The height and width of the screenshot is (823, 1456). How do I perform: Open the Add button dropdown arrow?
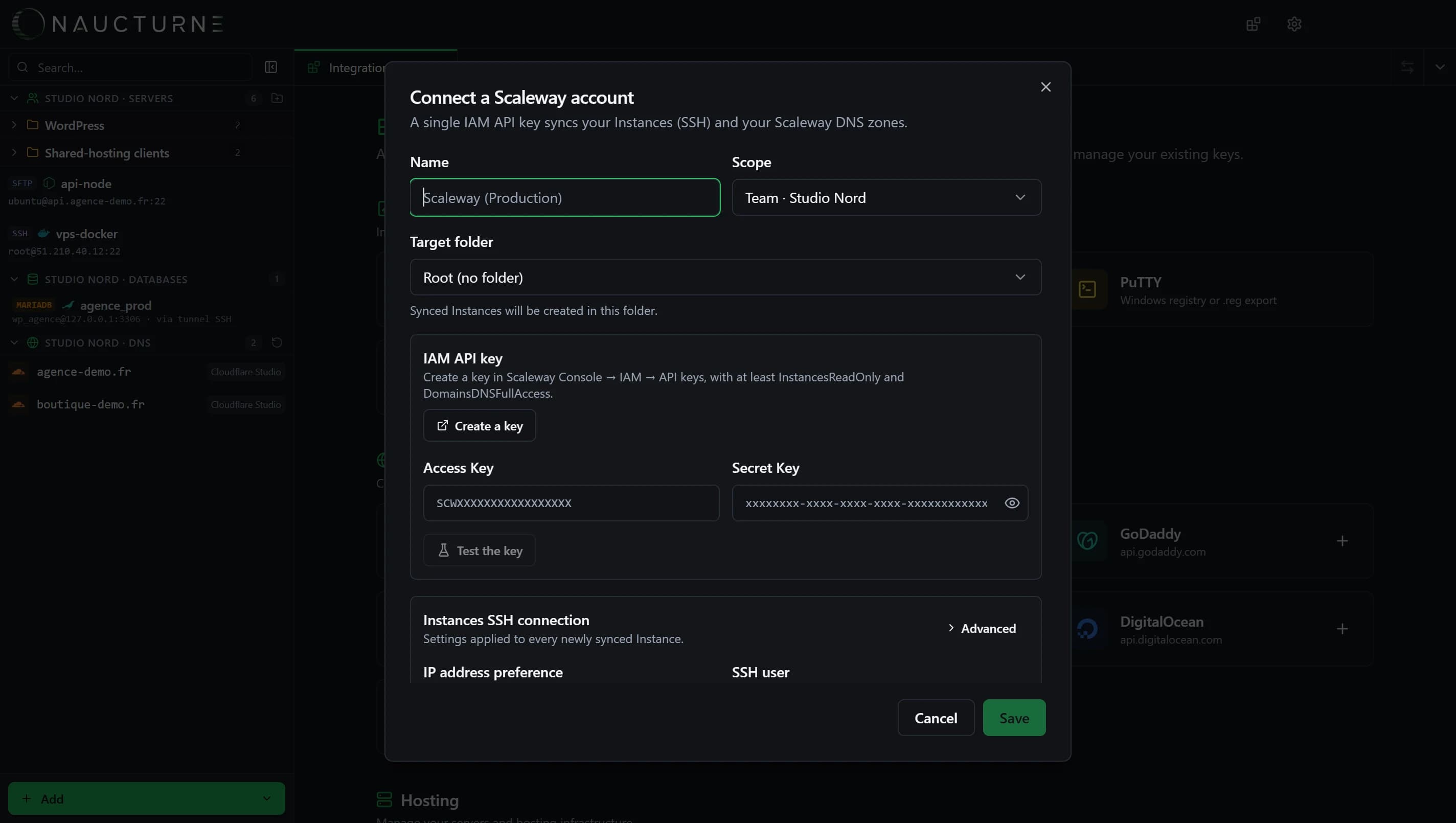[267, 798]
